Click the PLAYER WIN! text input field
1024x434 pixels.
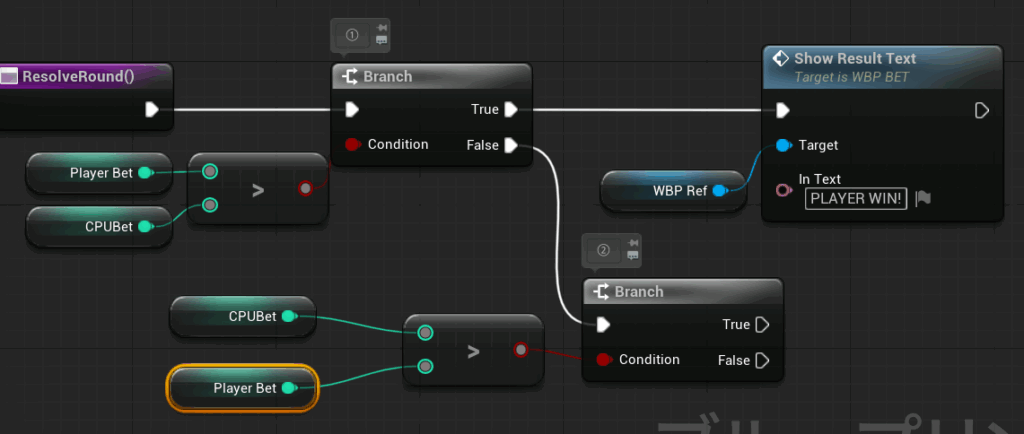856,198
